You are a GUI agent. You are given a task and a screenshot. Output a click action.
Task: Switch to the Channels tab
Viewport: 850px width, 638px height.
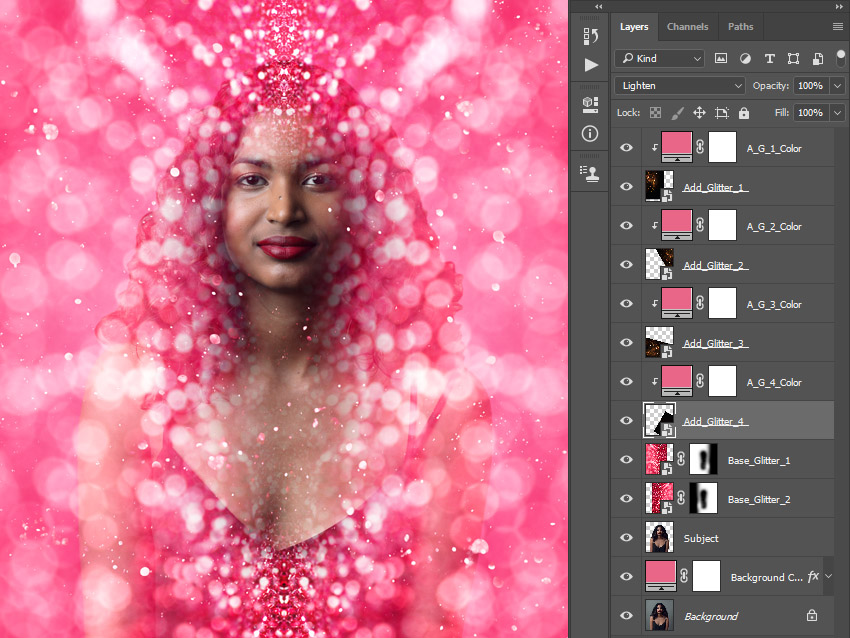(x=687, y=27)
